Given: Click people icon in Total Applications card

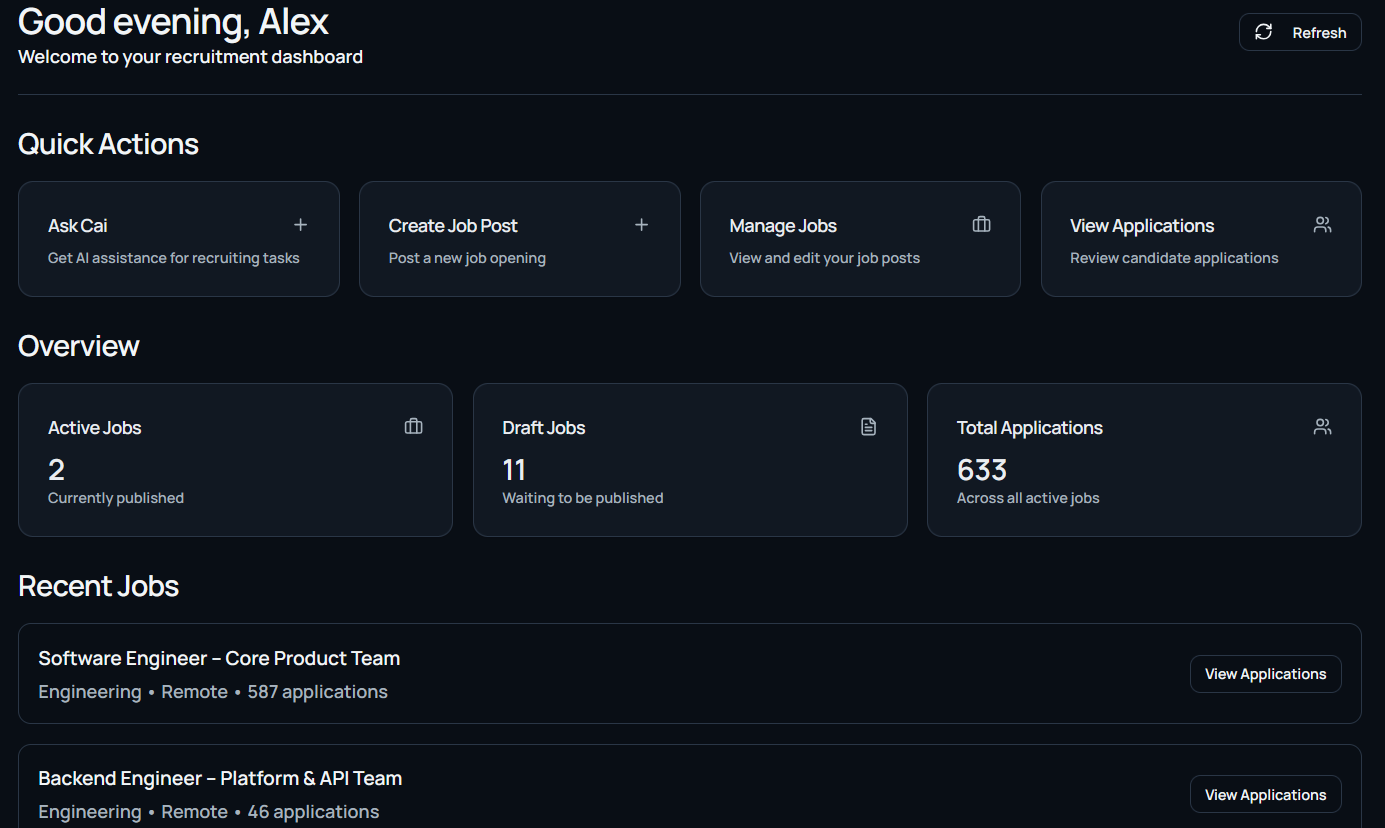Looking at the screenshot, I should coord(1322,427).
